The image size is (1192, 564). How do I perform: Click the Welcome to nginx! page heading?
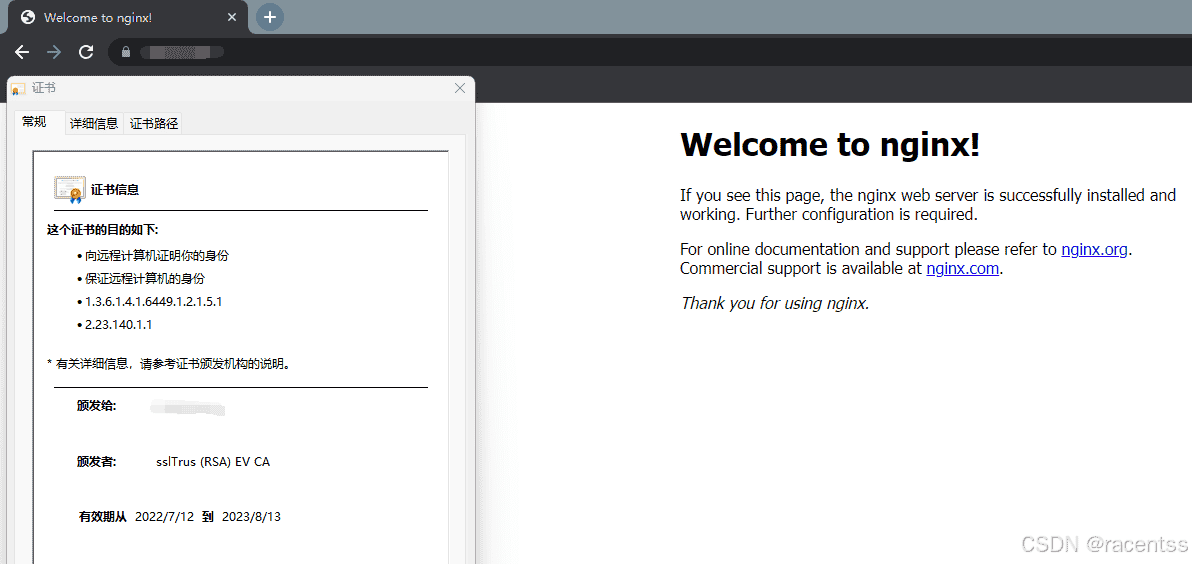coord(830,145)
